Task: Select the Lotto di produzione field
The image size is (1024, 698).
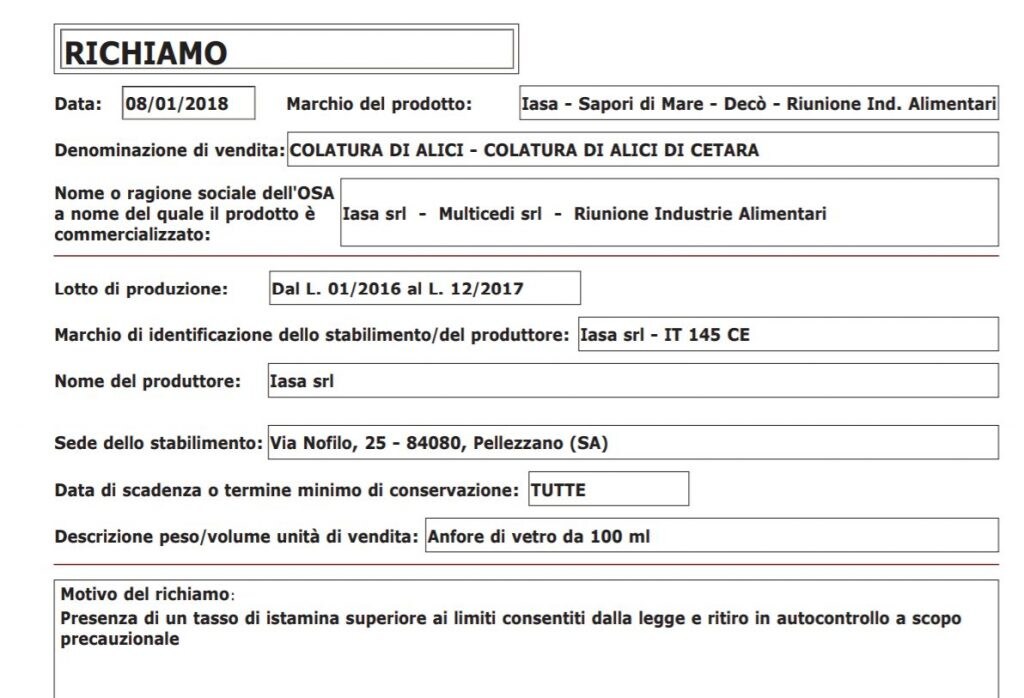Action: tap(424, 288)
